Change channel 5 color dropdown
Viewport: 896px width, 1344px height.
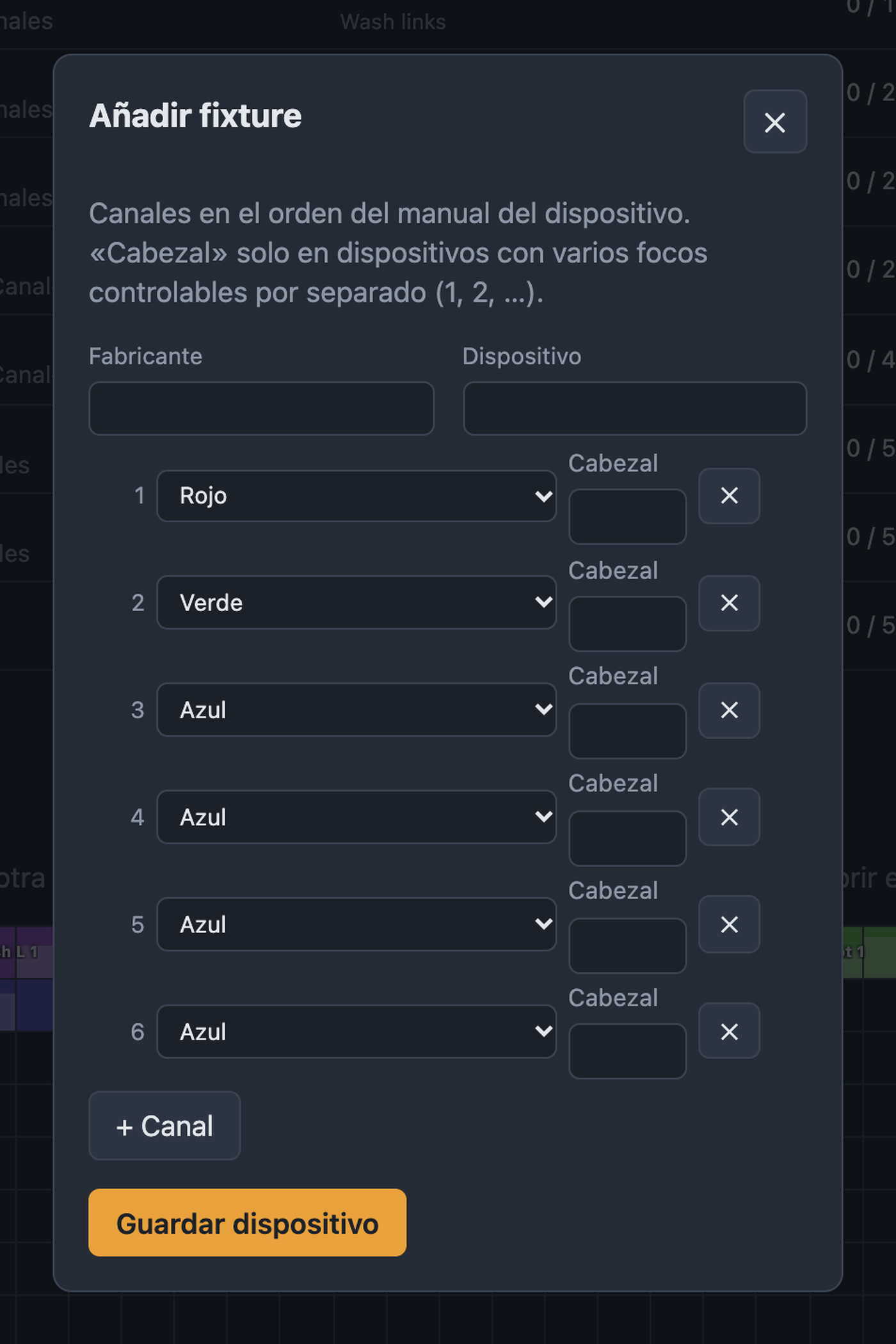356,925
